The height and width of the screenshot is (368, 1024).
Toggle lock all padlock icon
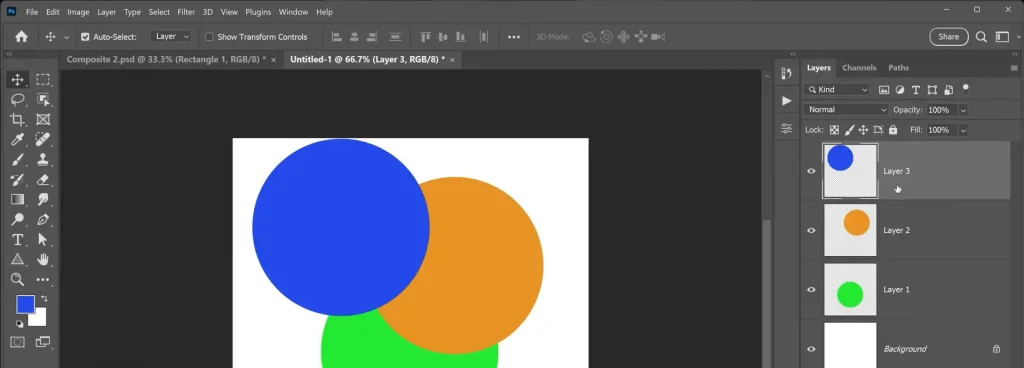(x=893, y=130)
